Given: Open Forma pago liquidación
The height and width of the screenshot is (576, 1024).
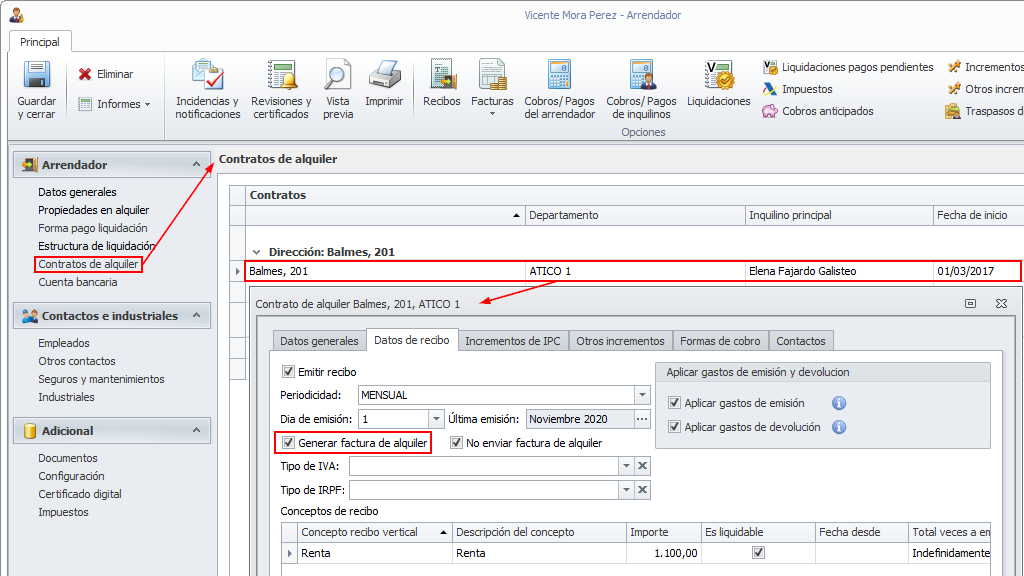Looking at the screenshot, I should tap(93, 228).
